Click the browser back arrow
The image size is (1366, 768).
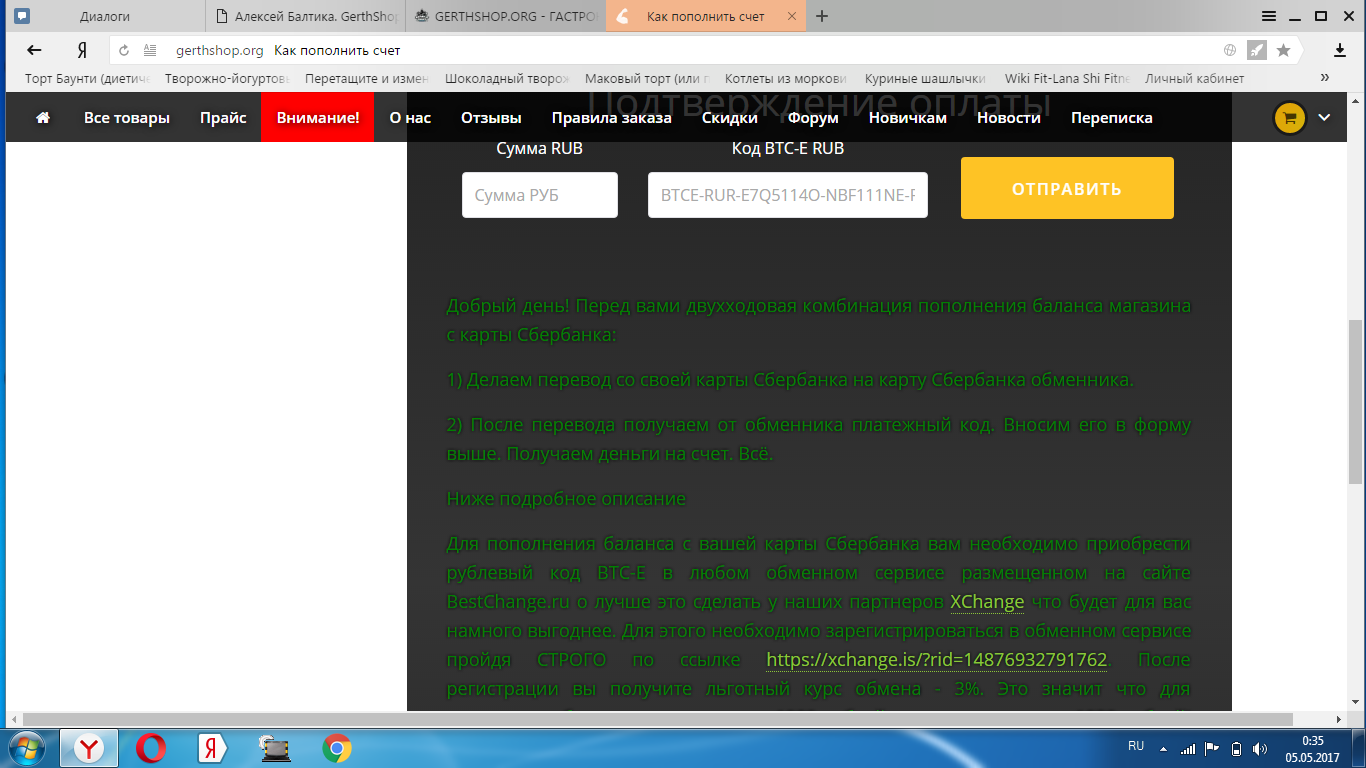pos(35,50)
